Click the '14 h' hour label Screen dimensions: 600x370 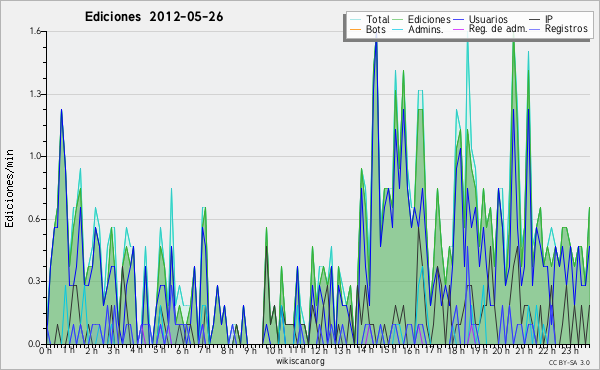point(365,350)
